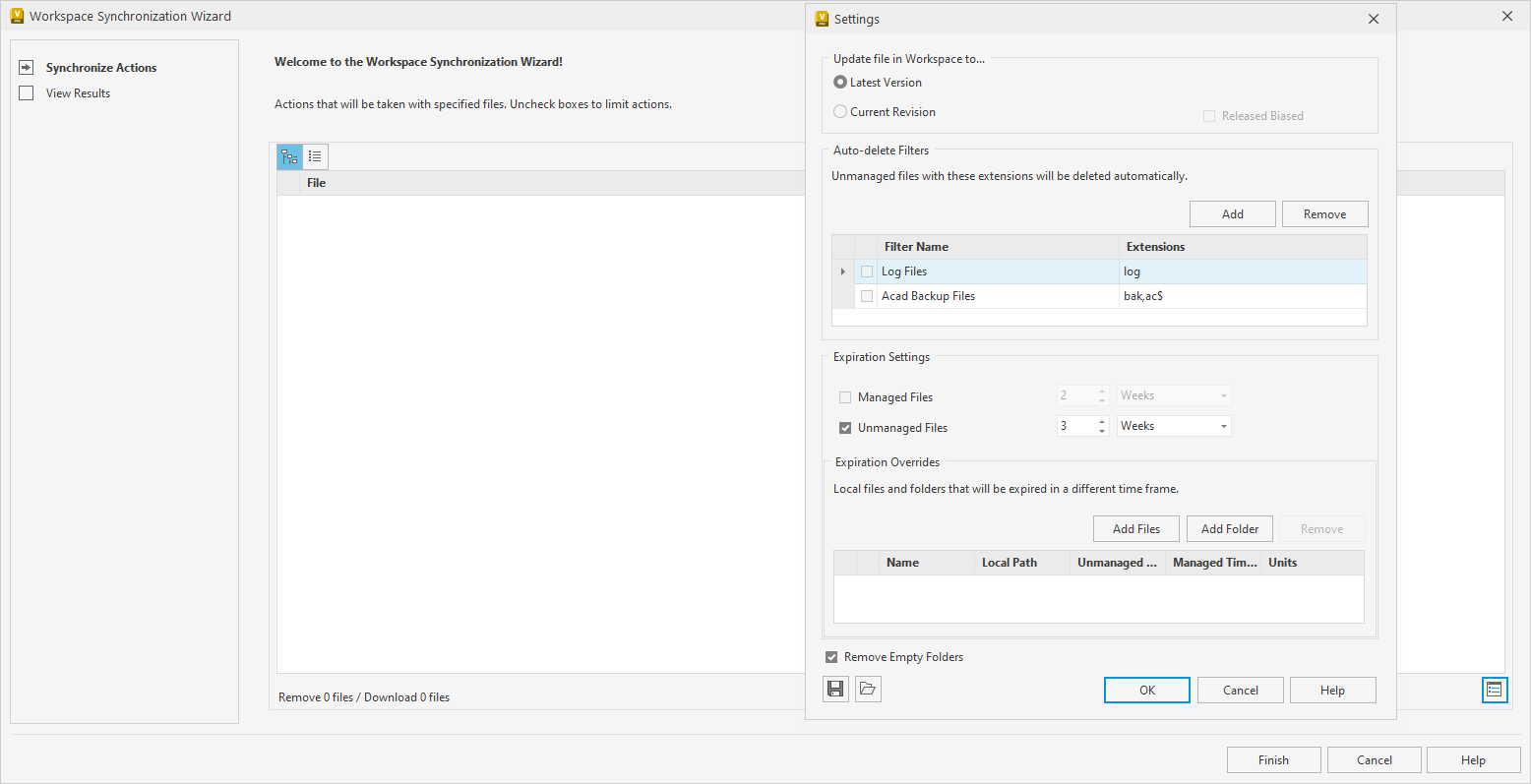Check the Acad Backup Files filter checkbox
This screenshot has width=1531, height=784.
[866, 295]
